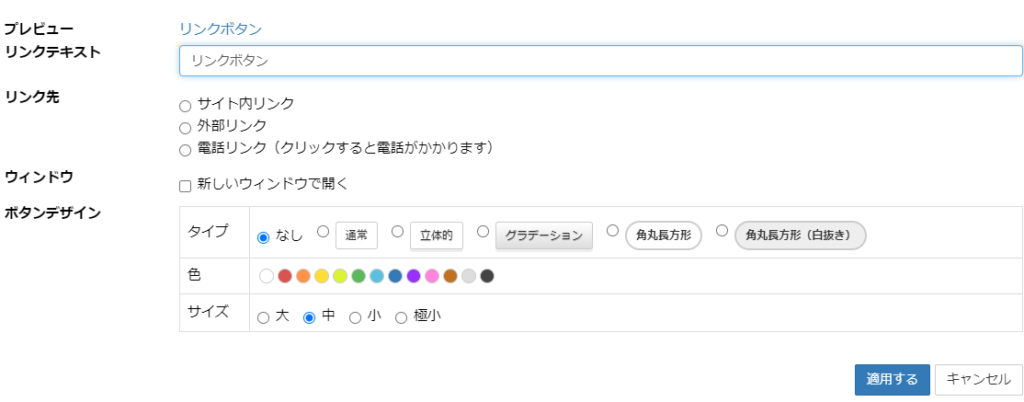Screen dimensions: 1024x402
Task: Select the green color swatch
Action: click(358, 276)
